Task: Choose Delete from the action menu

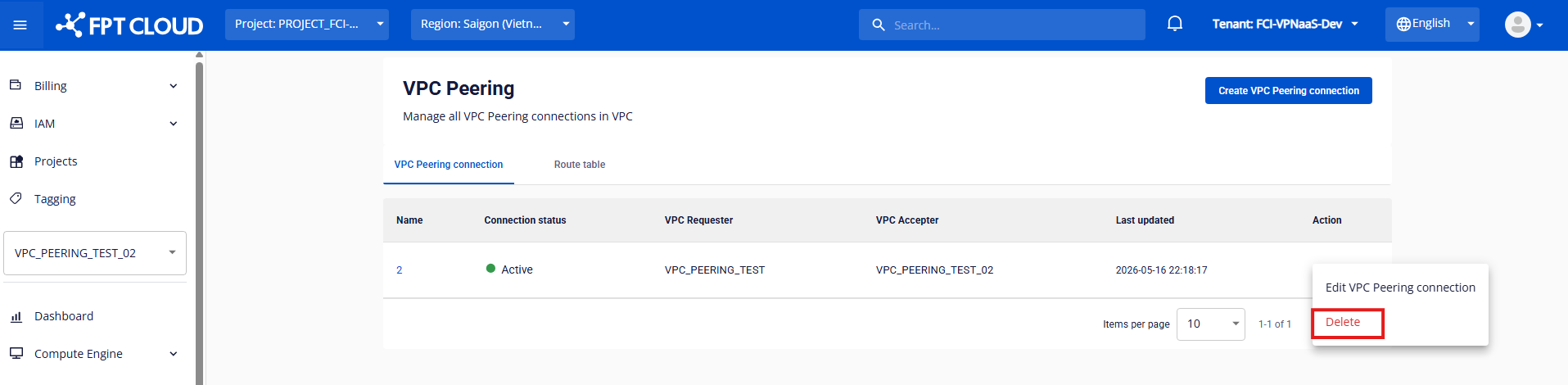Action: click(1343, 322)
